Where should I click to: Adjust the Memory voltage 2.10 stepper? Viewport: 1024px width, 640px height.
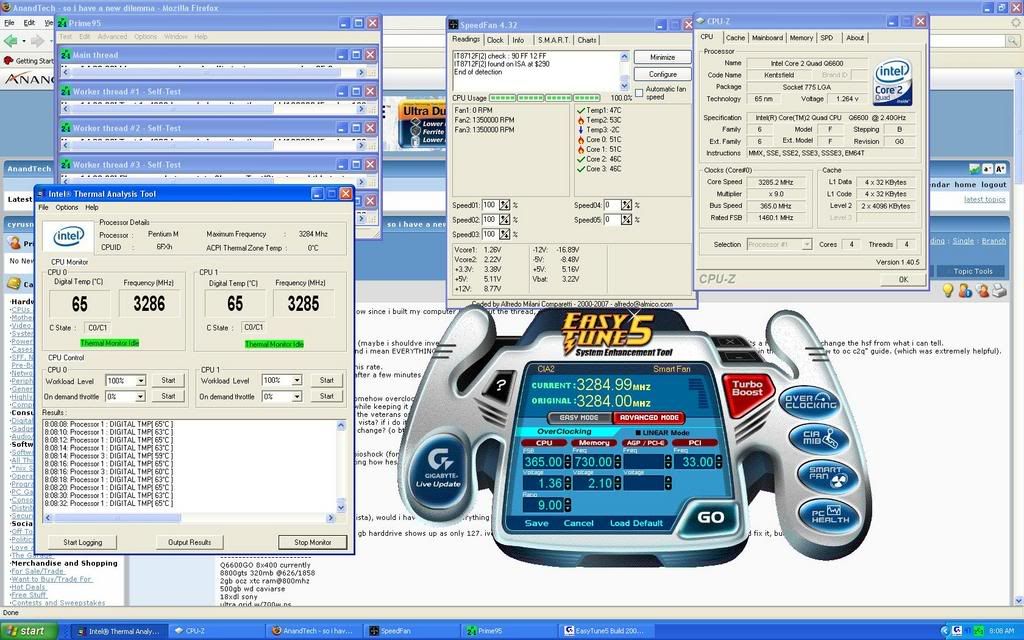(x=616, y=483)
